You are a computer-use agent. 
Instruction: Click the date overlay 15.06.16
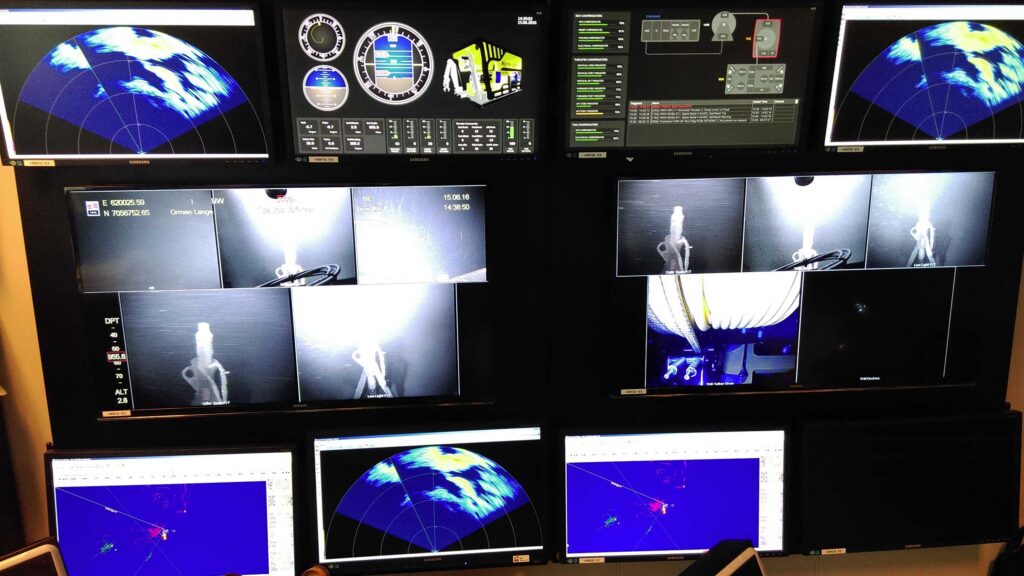(456, 197)
